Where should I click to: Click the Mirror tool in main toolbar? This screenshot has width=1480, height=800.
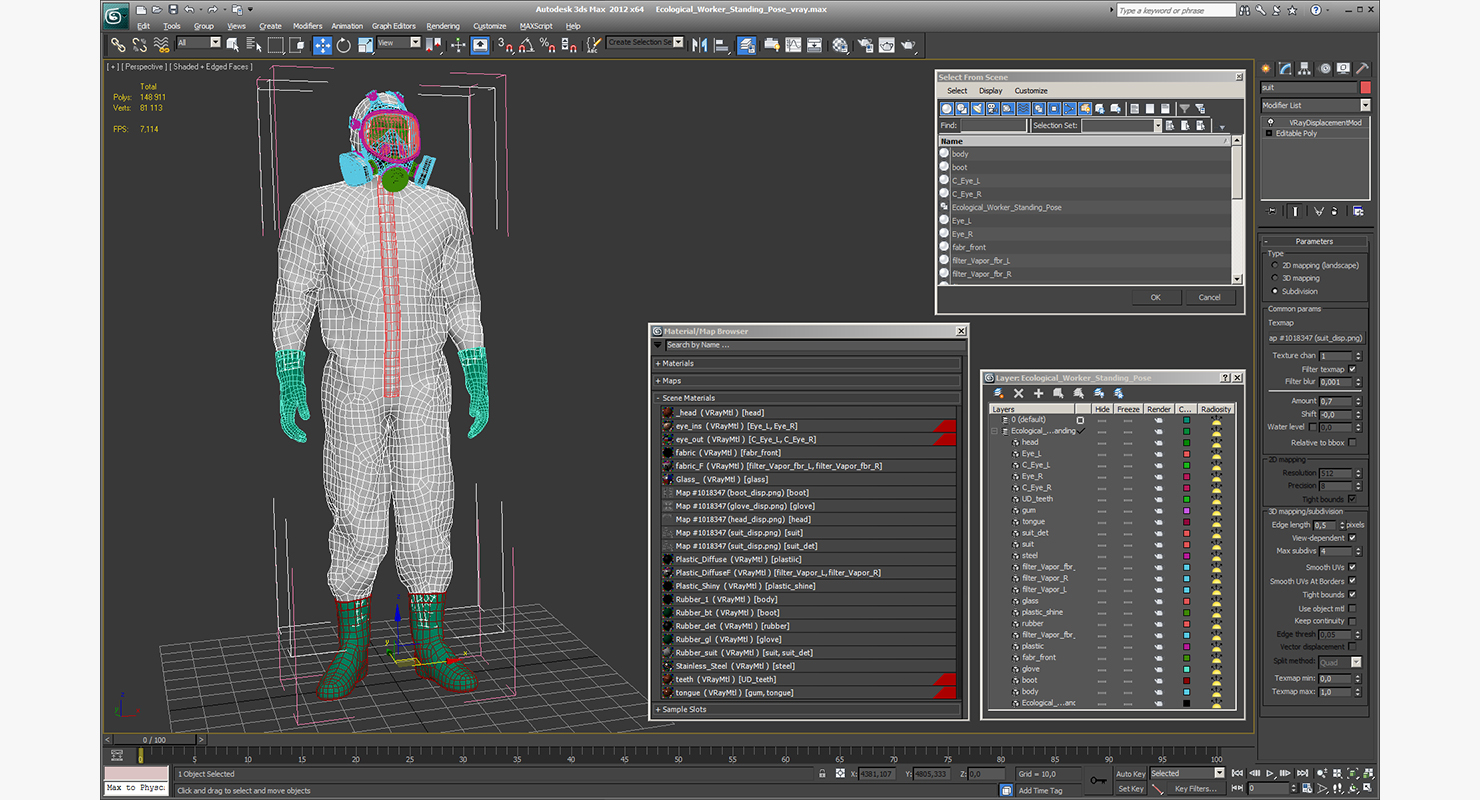699,45
